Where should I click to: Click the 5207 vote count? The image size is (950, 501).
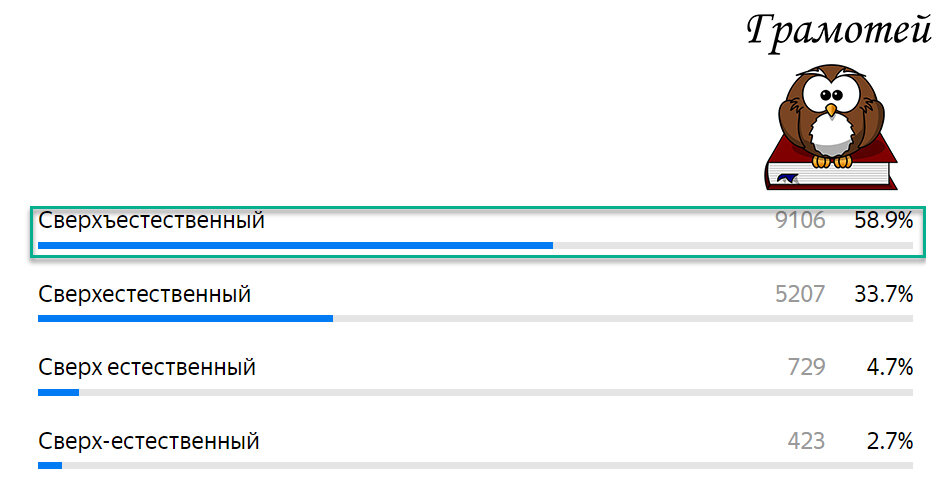point(800,295)
